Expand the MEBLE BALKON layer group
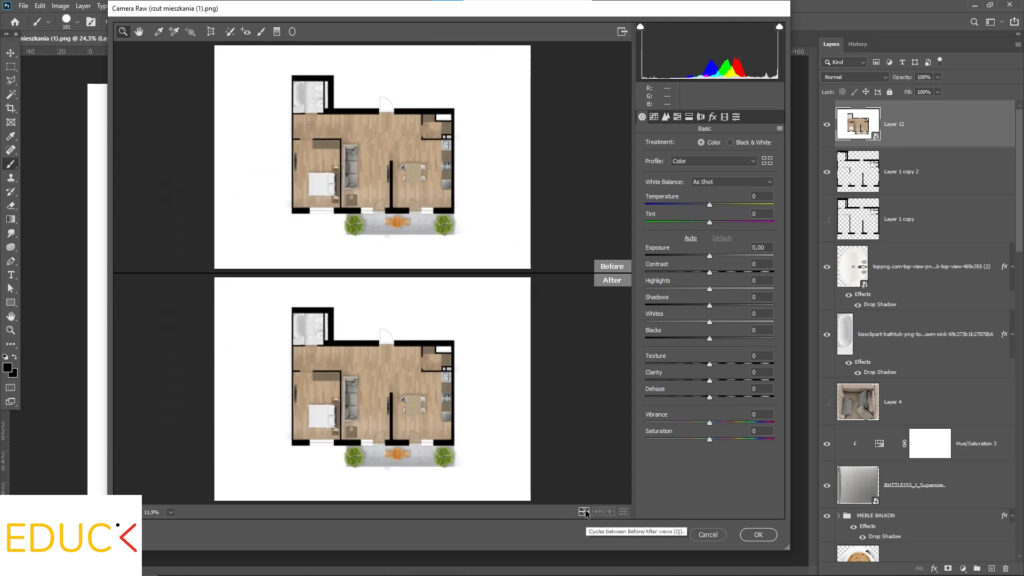Screen dimensions: 1024x576 pyautogui.click(x=838, y=515)
